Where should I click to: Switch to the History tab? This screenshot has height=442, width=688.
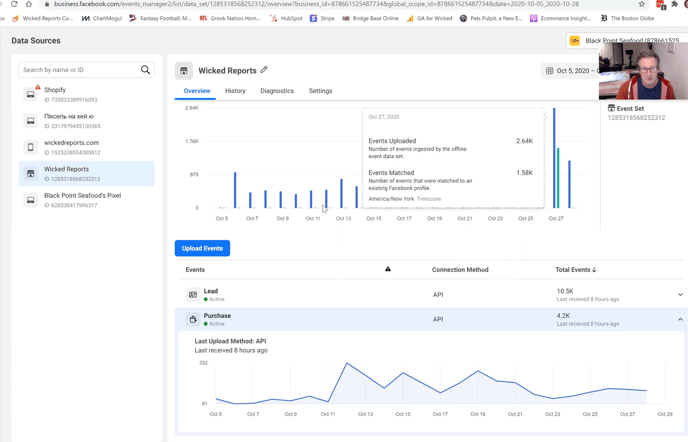[235, 91]
